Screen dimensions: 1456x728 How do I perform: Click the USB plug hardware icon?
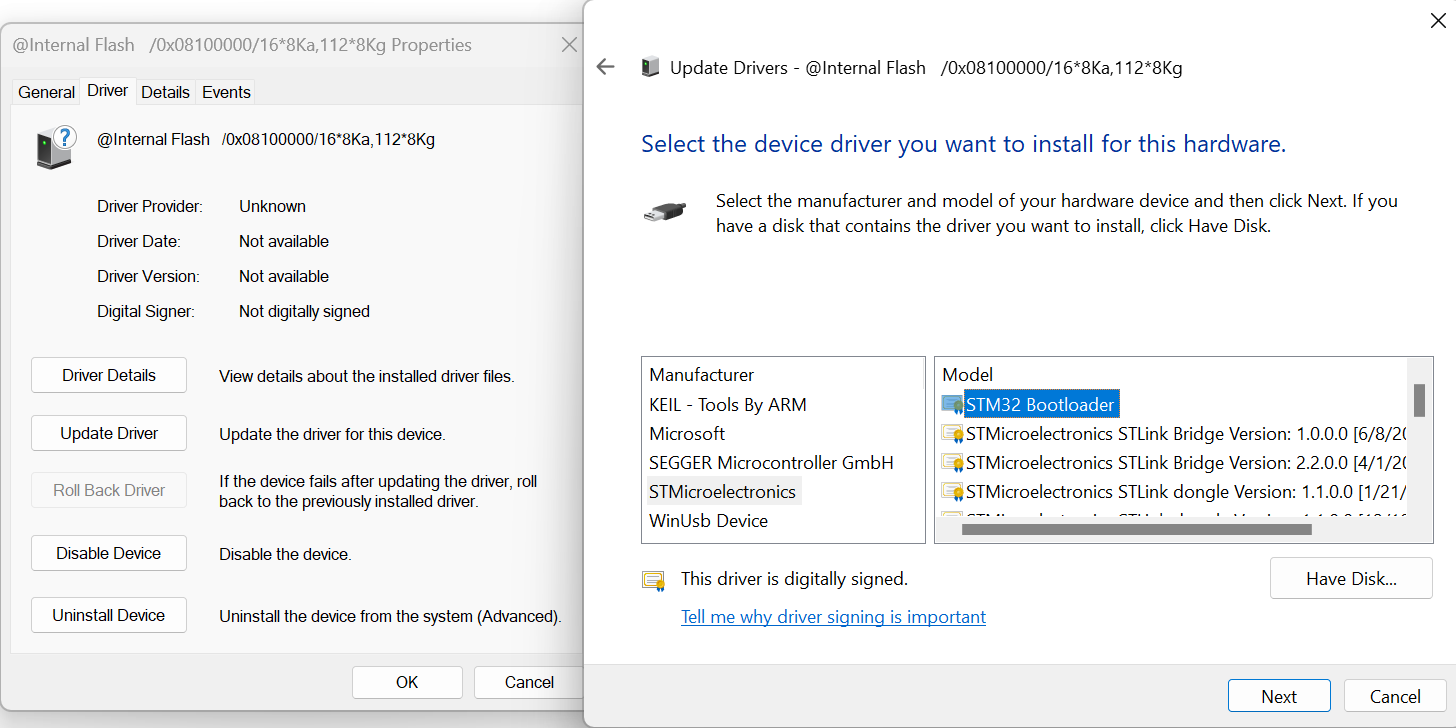tap(664, 213)
